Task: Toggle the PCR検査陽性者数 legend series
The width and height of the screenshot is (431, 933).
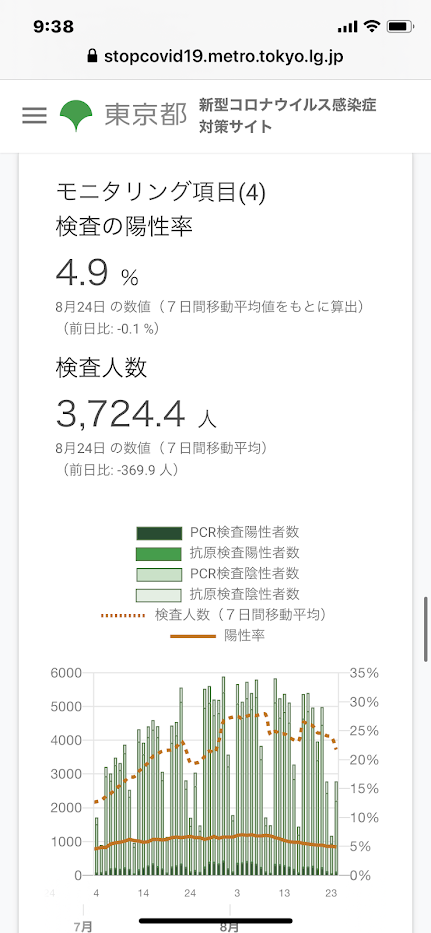Action: click(x=218, y=533)
